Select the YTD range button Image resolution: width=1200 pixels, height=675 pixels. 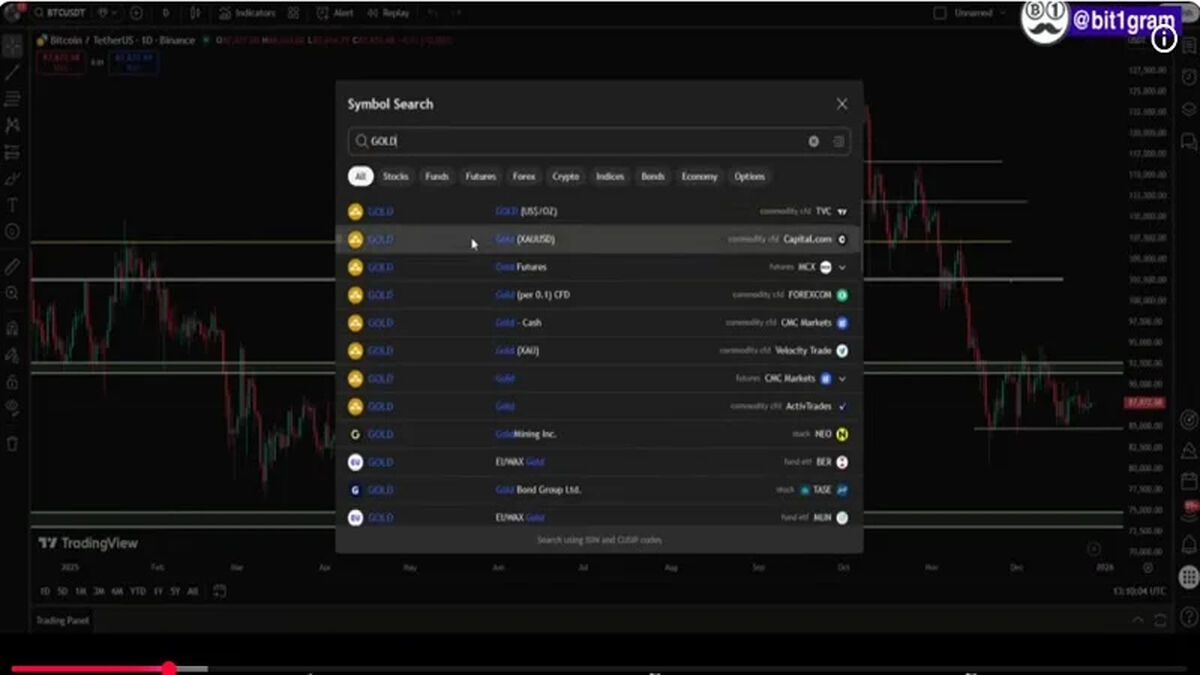coord(138,591)
